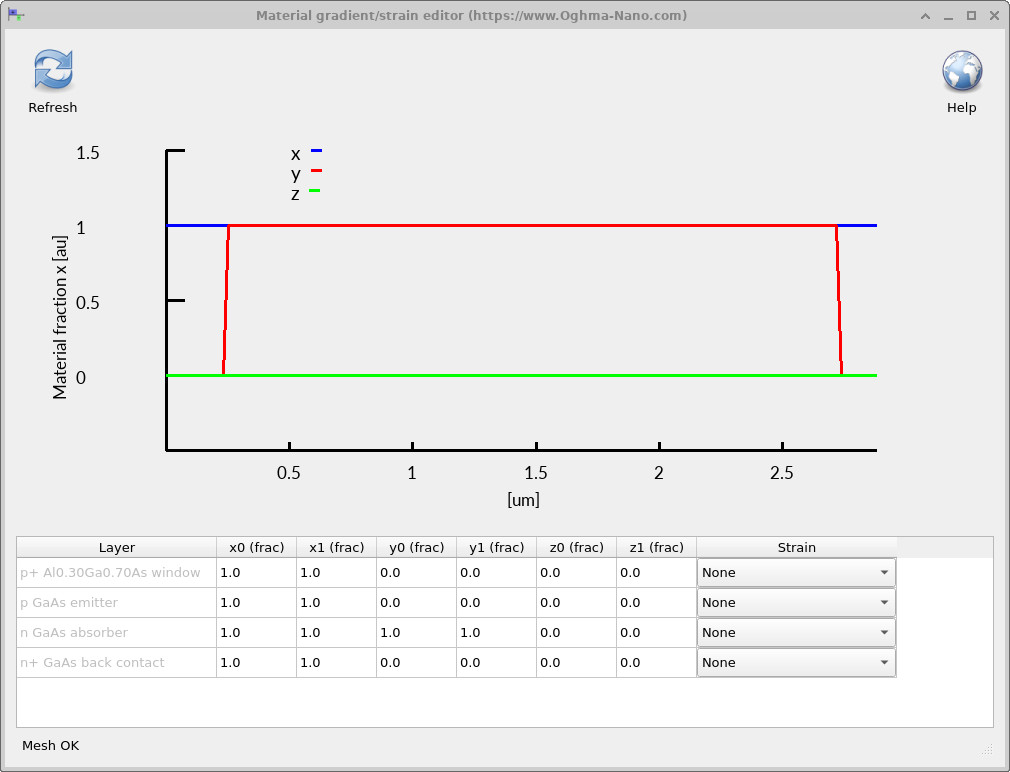This screenshot has height=772, width=1010.
Task: Select x0 cell of n+ GaAs back contact
Action: tap(256, 663)
